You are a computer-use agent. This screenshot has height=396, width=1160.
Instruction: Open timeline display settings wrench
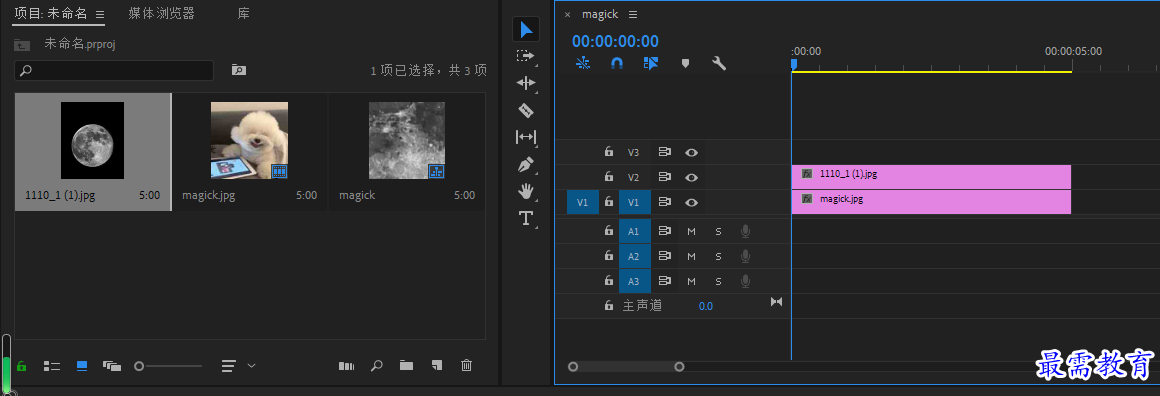coord(718,64)
